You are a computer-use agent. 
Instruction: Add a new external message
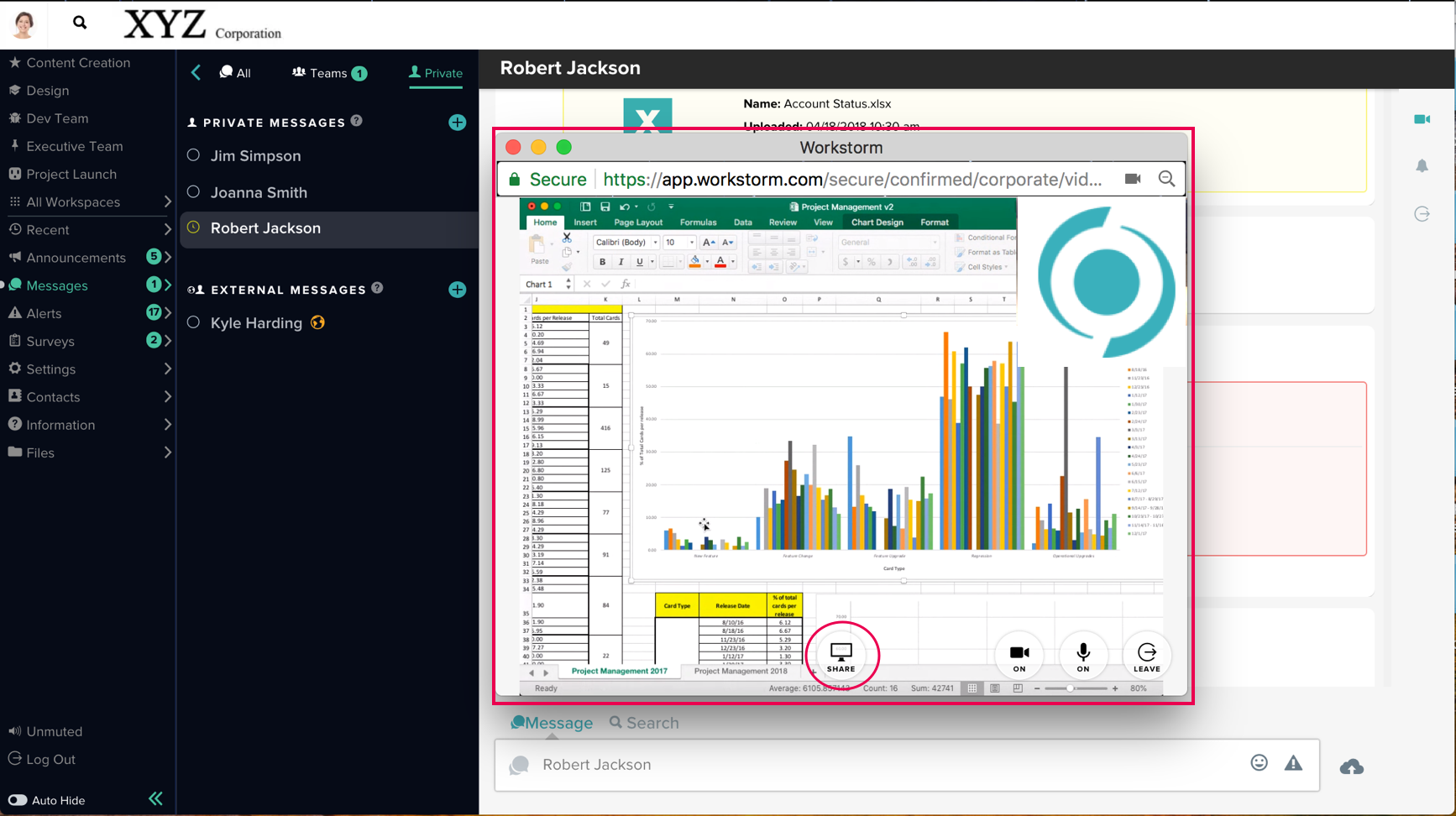(457, 290)
